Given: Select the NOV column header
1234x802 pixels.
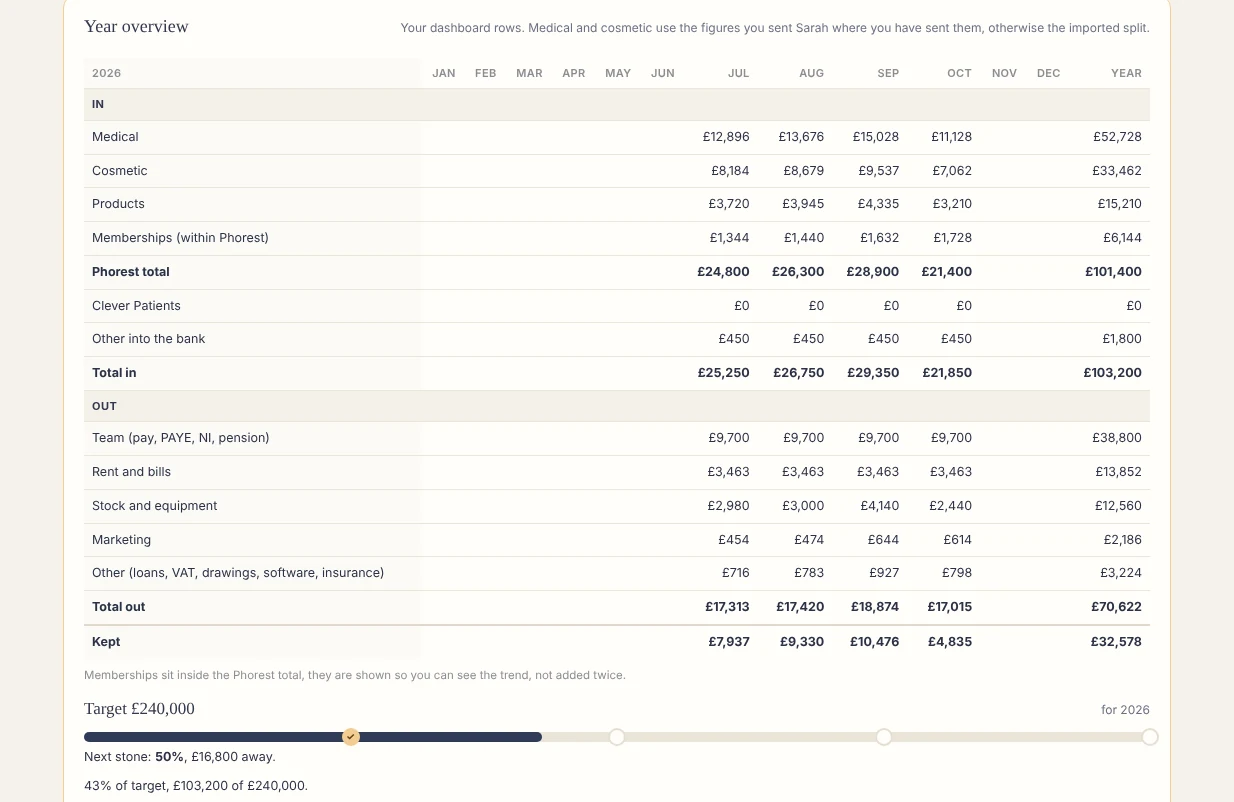Looking at the screenshot, I should (x=1004, y=73).
